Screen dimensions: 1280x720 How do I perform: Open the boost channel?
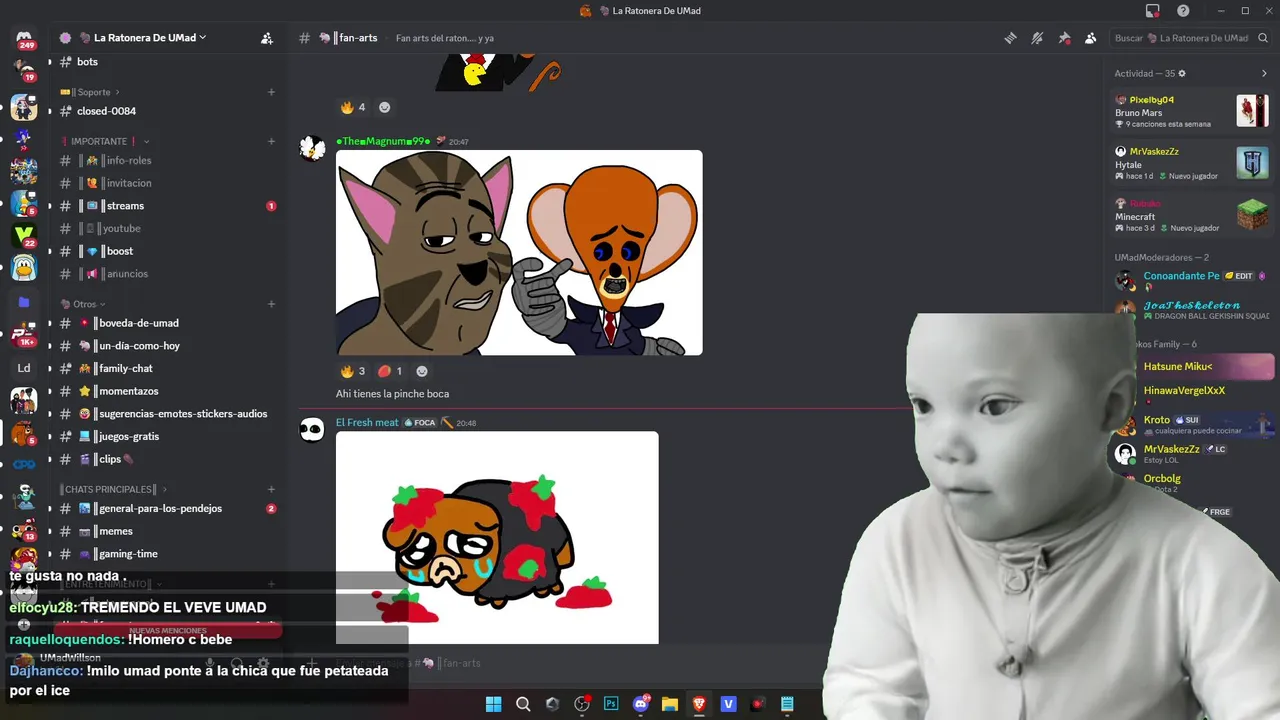coord(168,251)
